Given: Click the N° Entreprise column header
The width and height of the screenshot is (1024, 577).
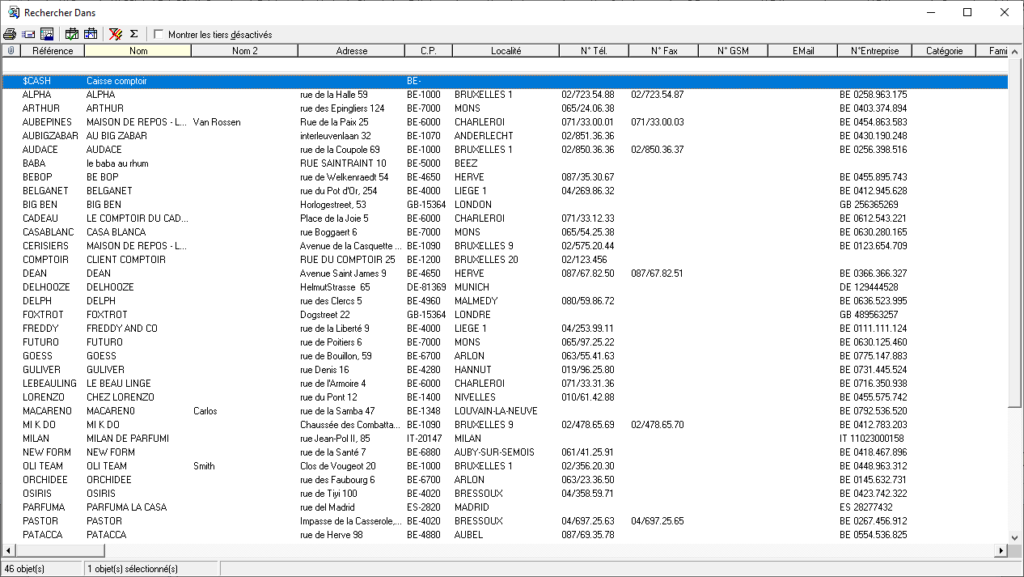Looking at the screenshot, I should pyautogui.click(x=875, y=50).
